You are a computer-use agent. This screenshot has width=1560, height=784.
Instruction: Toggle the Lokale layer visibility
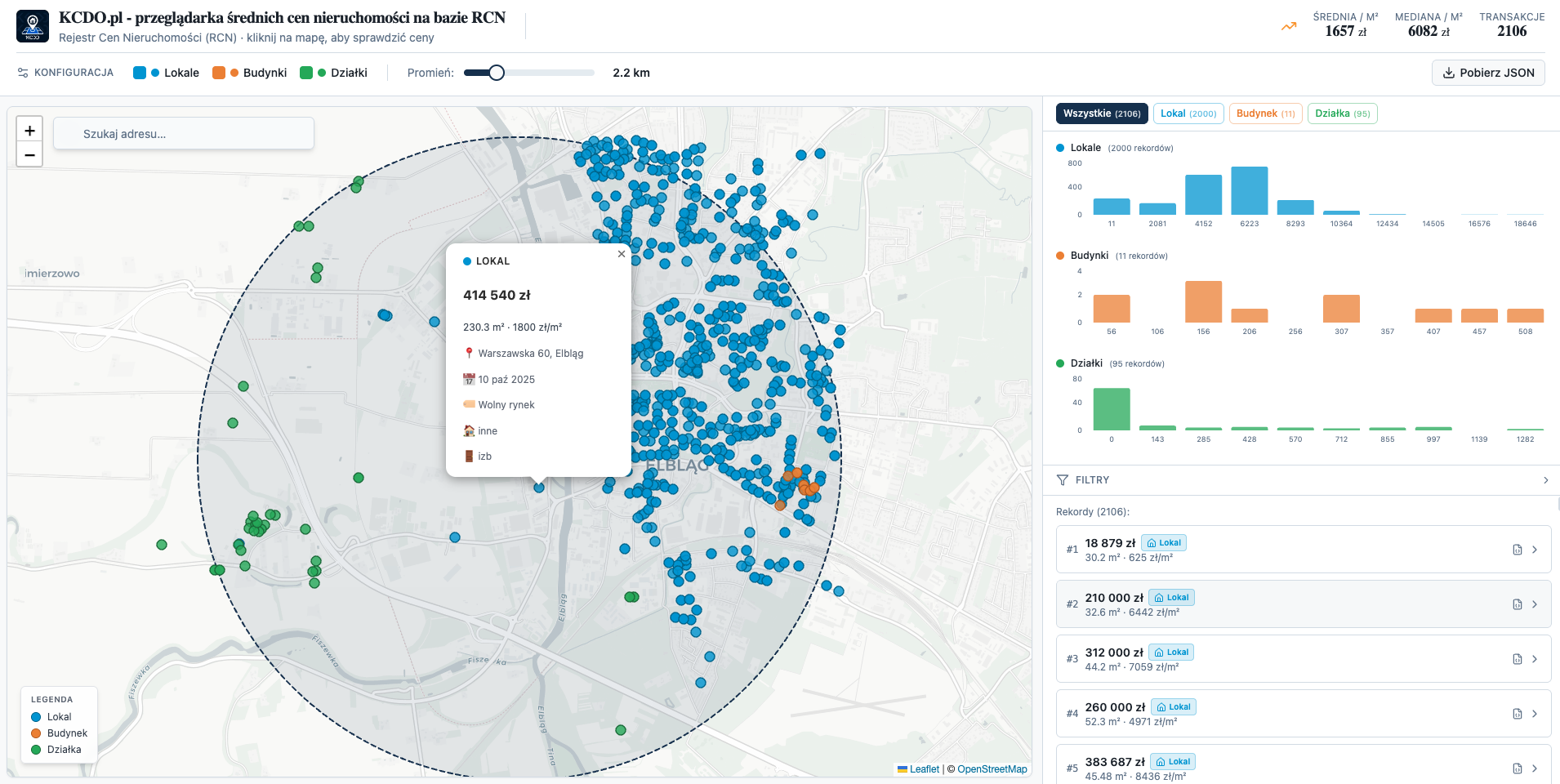[140, 73]
